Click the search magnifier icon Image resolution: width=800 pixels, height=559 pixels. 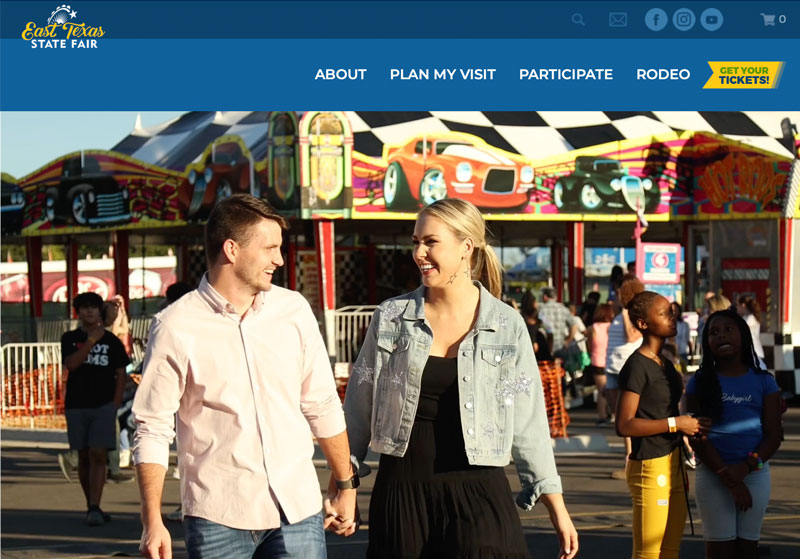578,19
